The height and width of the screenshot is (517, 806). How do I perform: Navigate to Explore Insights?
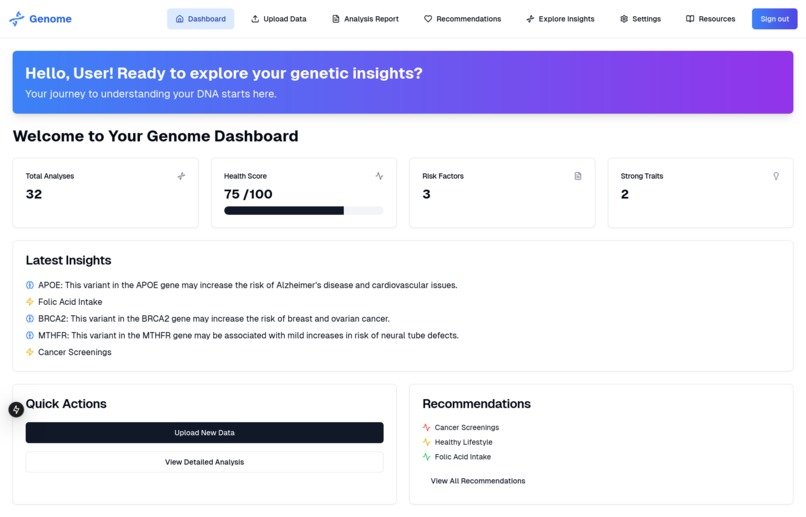(560, 19)
